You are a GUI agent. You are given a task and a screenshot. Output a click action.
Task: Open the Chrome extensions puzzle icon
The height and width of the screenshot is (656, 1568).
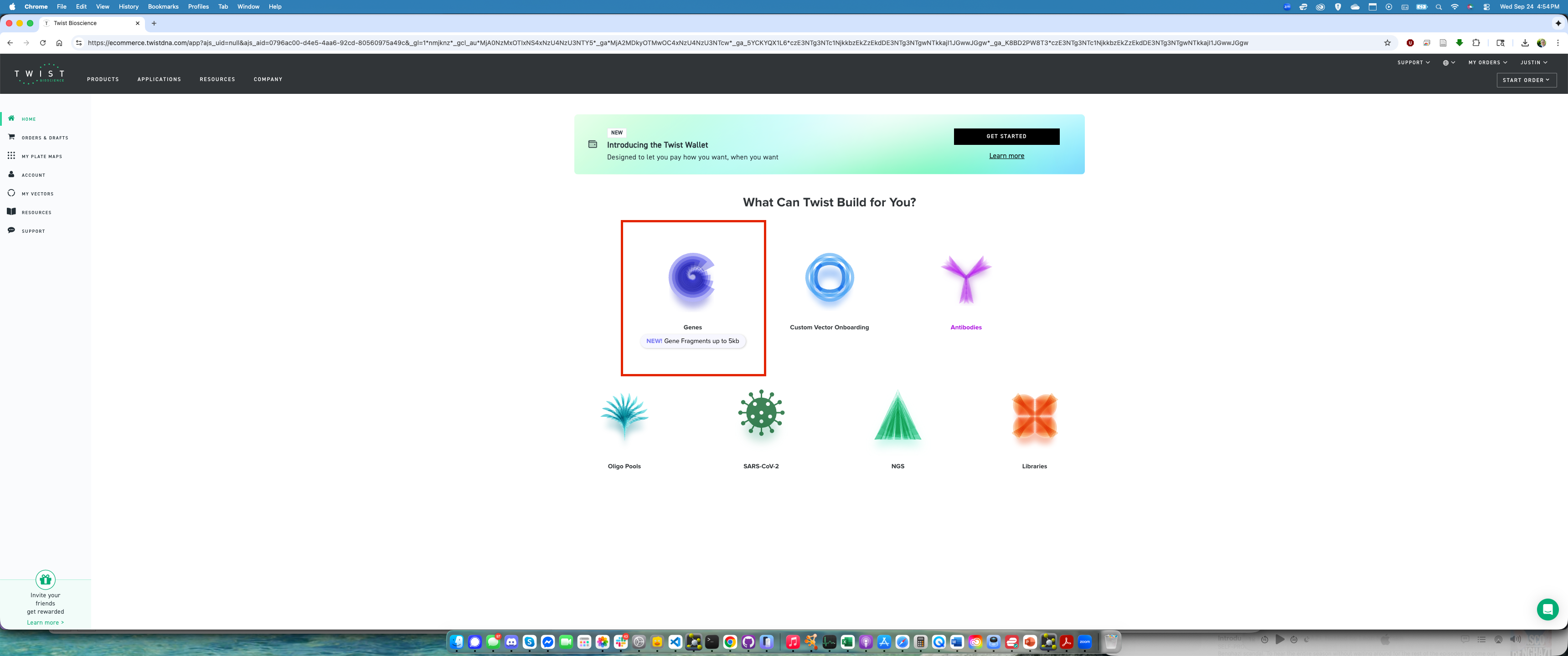1476,43
